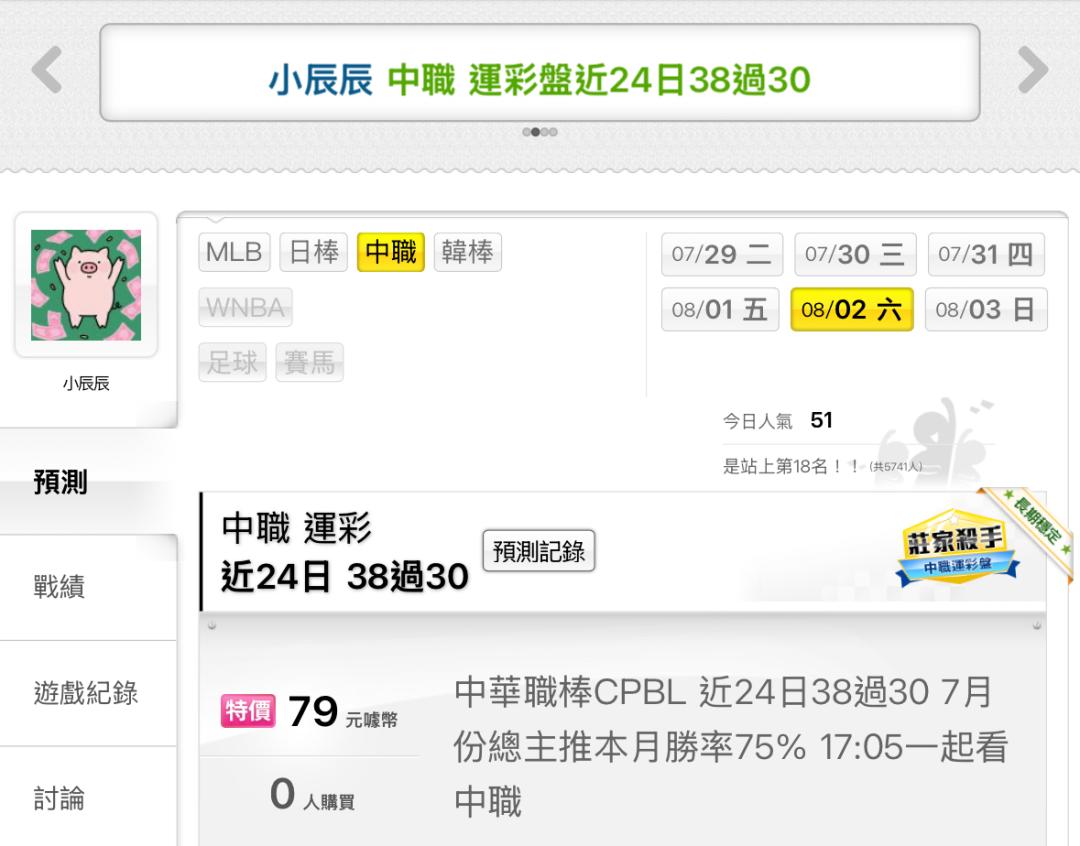Select the carousel pagination dots

(540, 132)
